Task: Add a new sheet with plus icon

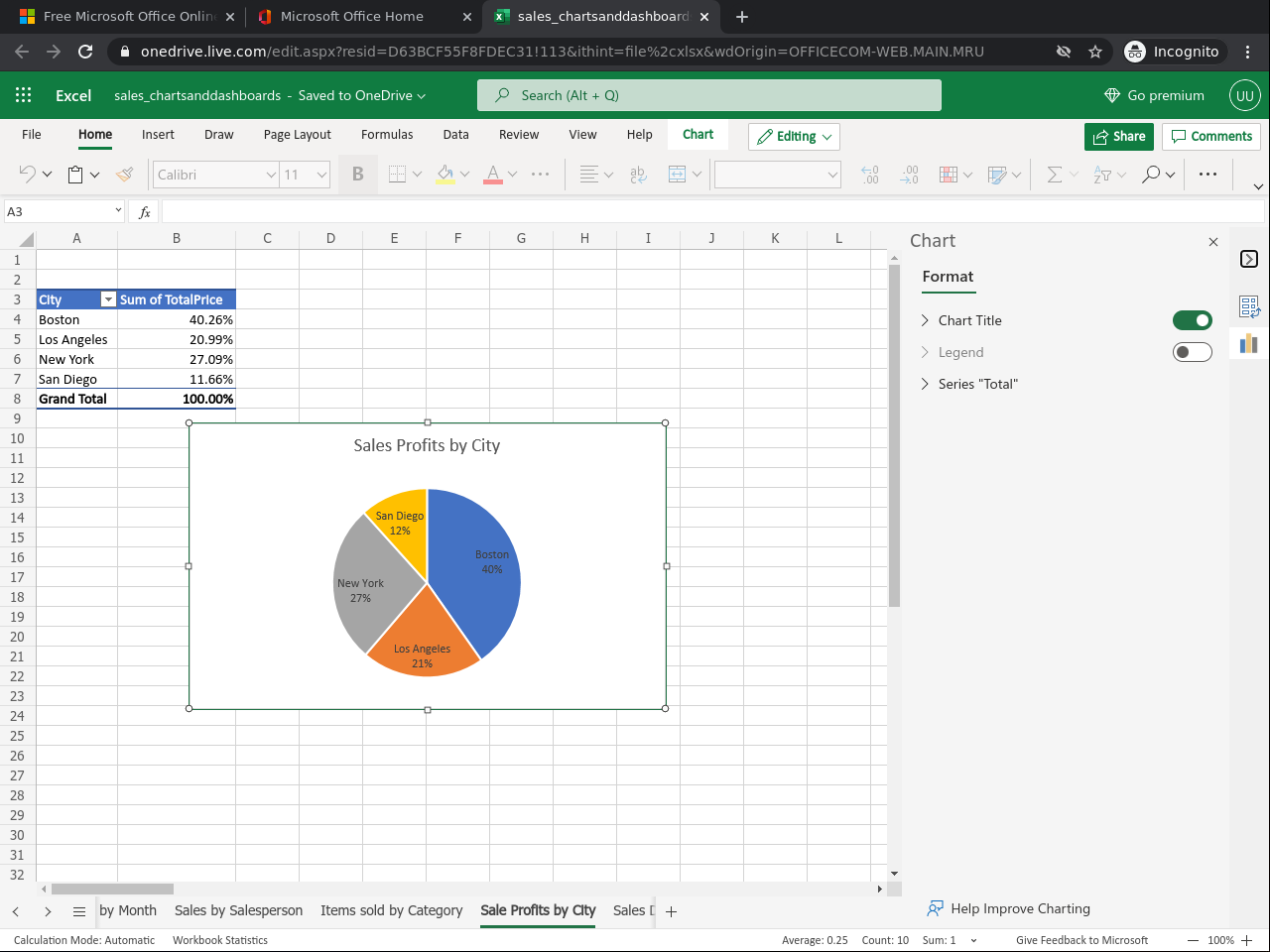Action: click(671, 911)
